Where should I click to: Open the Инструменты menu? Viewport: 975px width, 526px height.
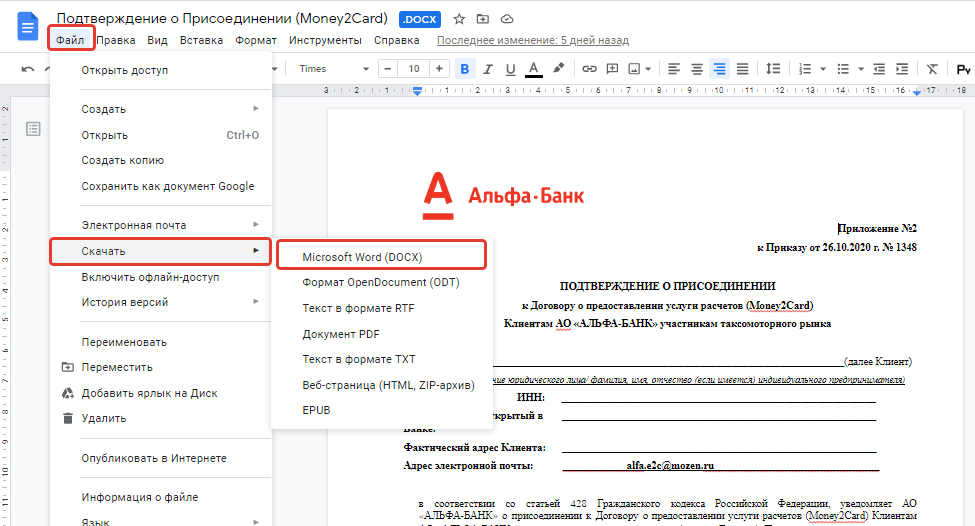(325, 40)
